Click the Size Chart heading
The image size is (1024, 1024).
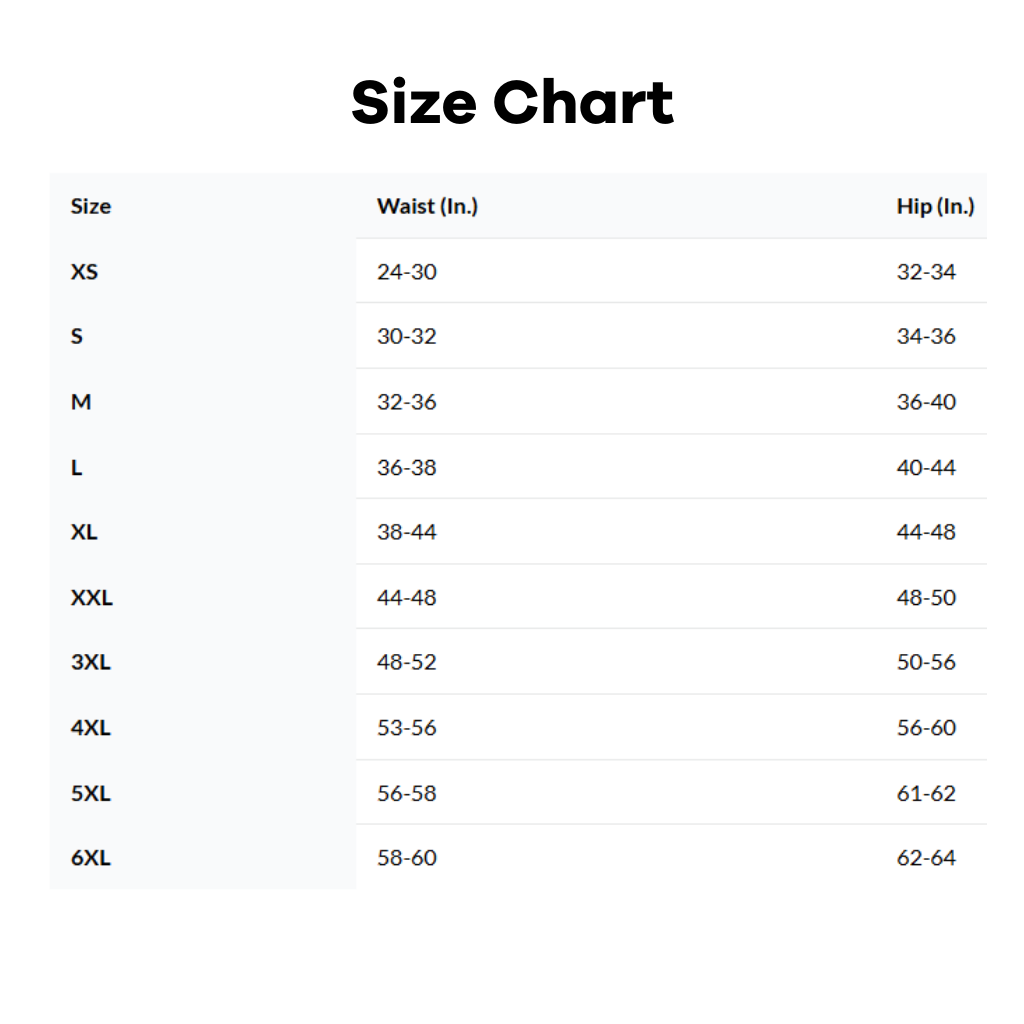512,103
